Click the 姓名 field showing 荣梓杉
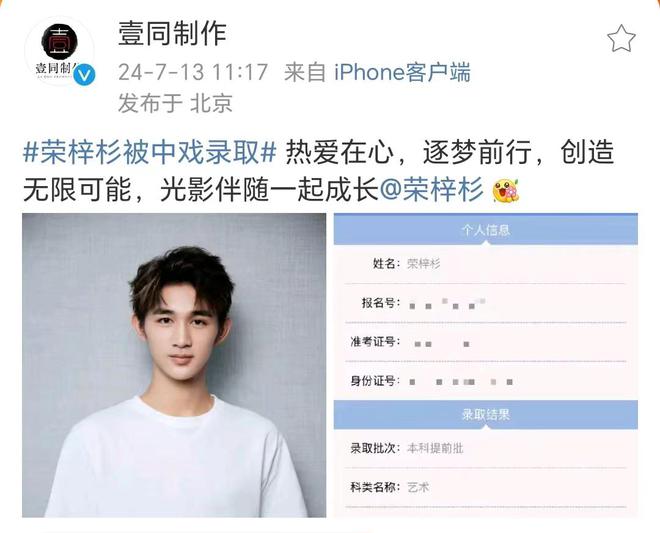The width and height of the screenshot is (660, 533). [x=486, y=264]
